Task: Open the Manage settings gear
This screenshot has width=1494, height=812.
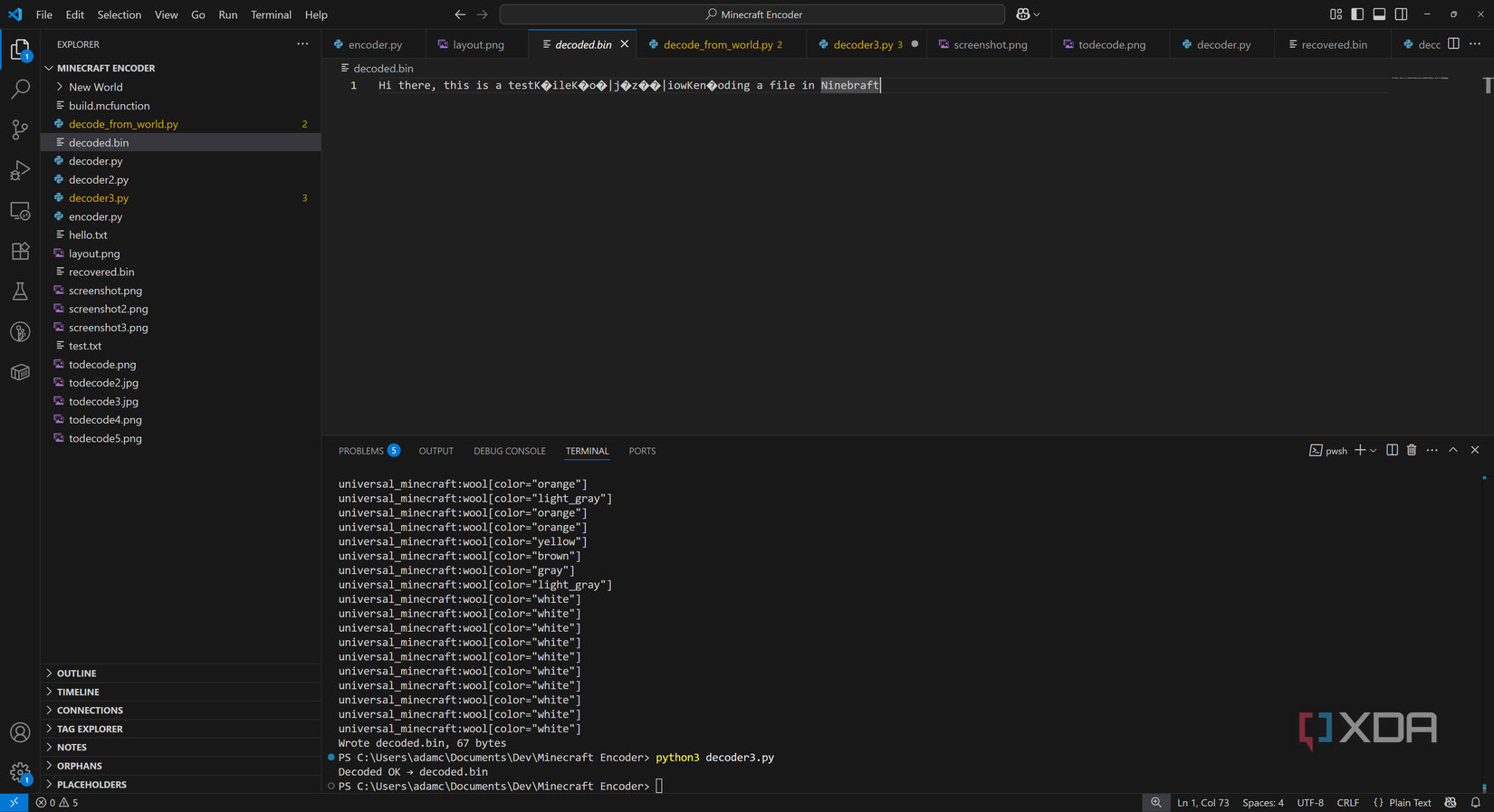Action: click(x=20, y=772)
